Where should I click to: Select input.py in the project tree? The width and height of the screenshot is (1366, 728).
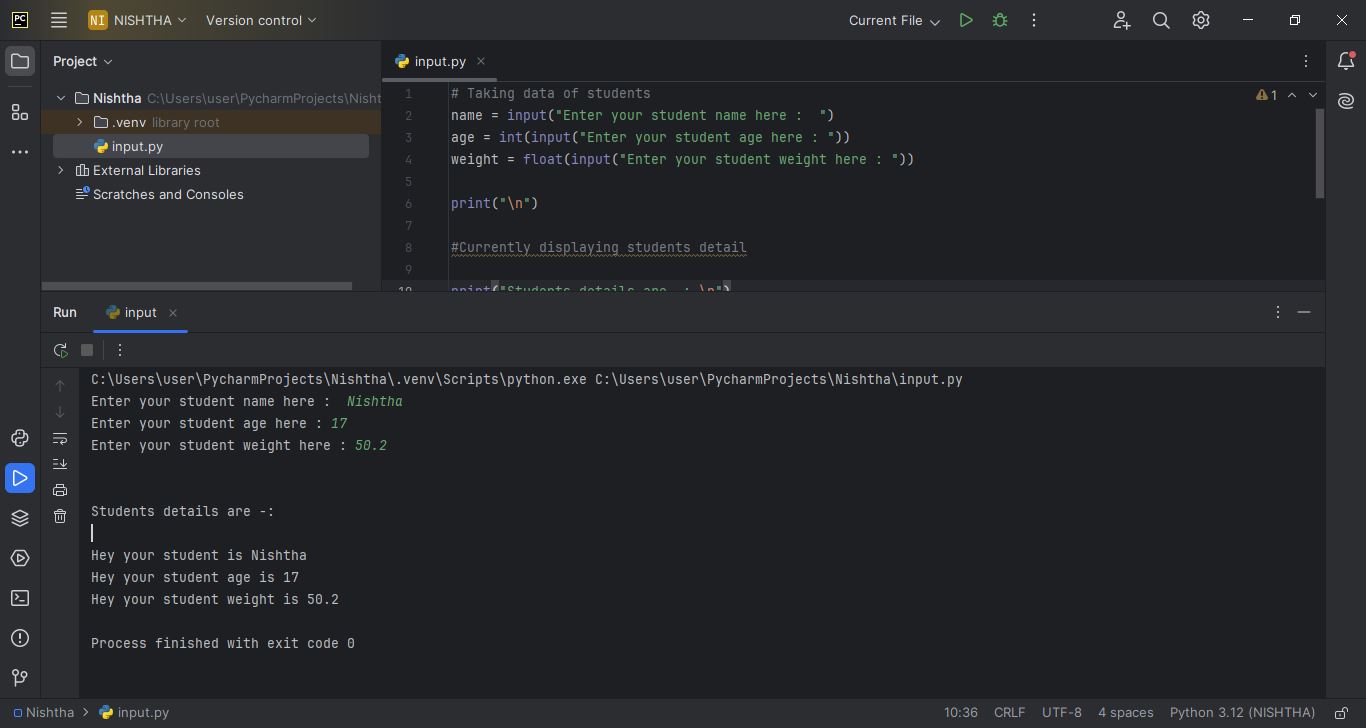(211, 146)
